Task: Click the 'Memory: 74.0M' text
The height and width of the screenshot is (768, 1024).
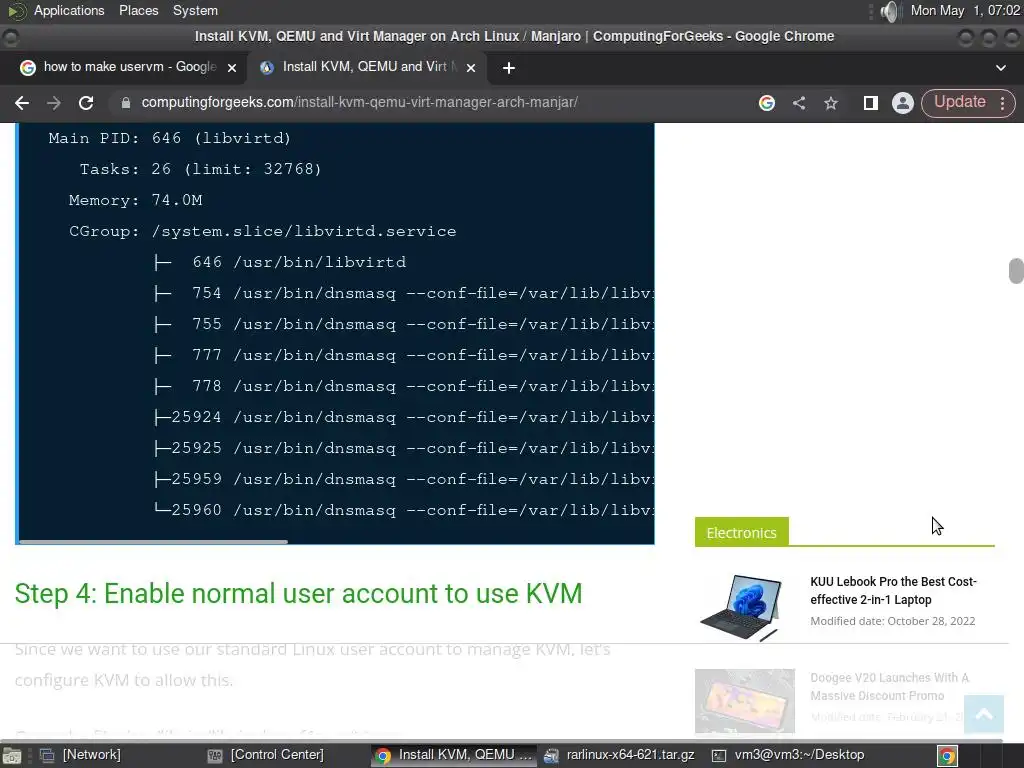Action: click(x=135, y=200)
